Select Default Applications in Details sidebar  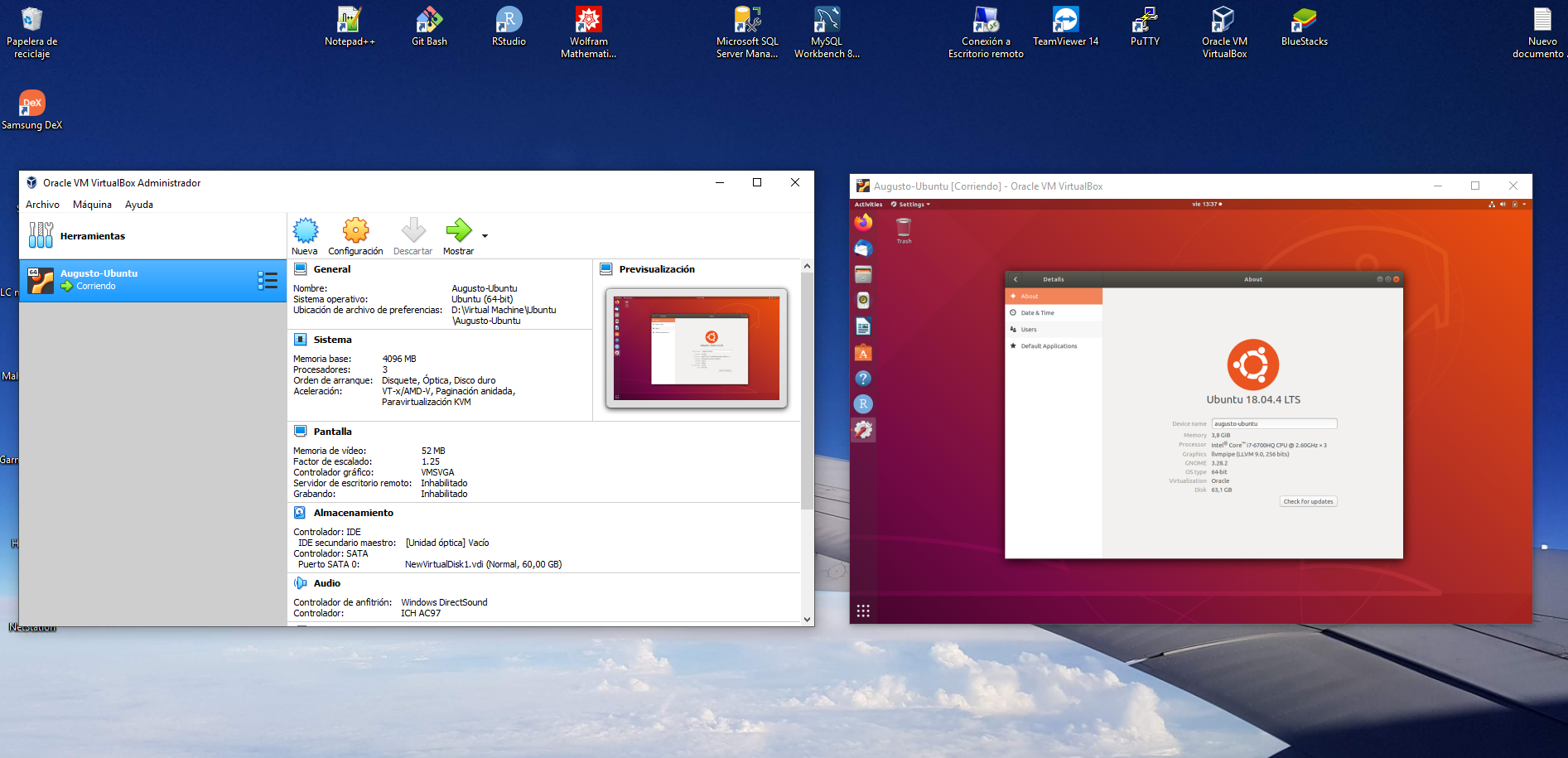click(1054, 345)
